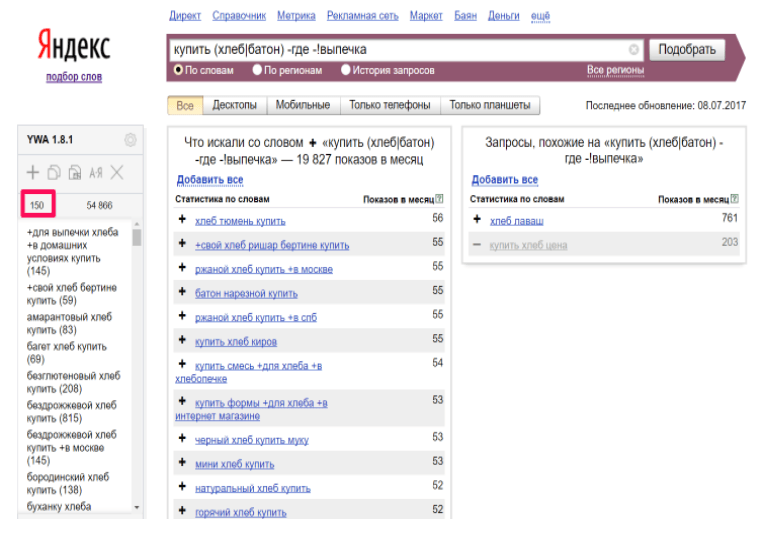Open the 'Метрика' top link
Viewport: 778px width, 544px height.
[x=296, y=16]
